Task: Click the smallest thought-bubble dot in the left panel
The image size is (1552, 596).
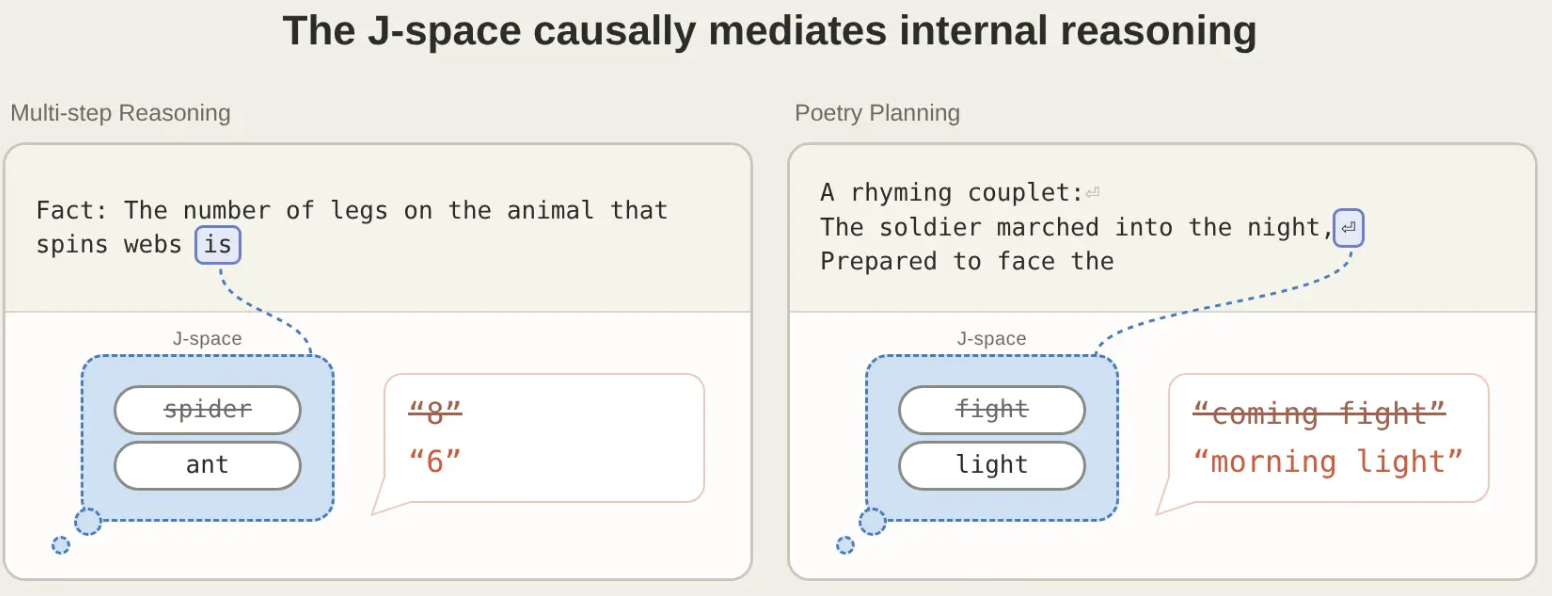Action: (60, 545)
